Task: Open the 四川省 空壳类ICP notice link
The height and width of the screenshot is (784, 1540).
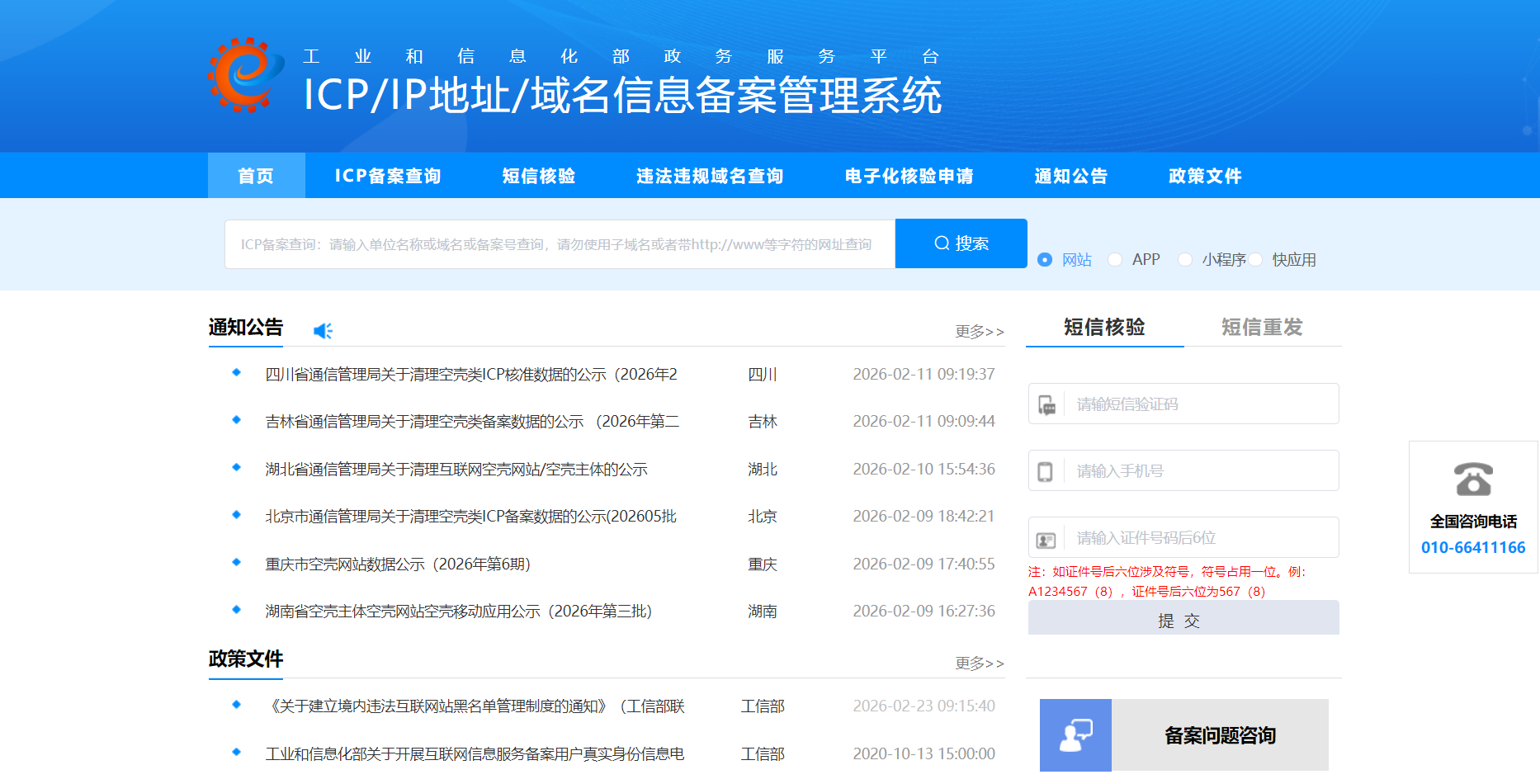Action: click(470, 375)
